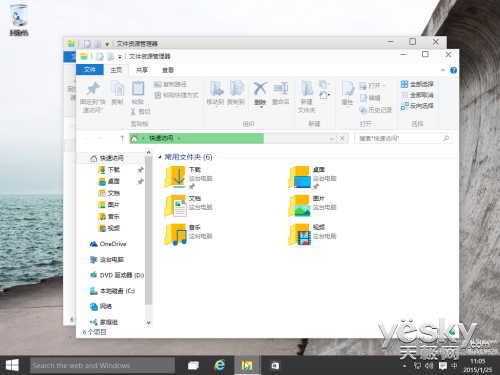The height and width of the screenshot is (375, 500).
Task: Click the Copy to icon
Action: pos(236,88)
